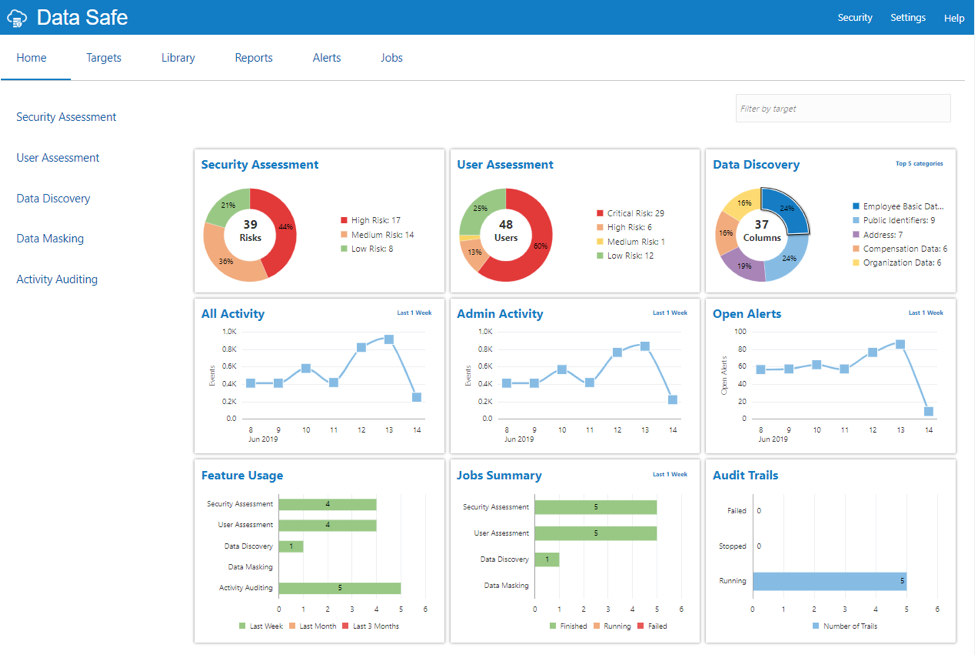975x655 pixels.
Task: Click the Critical Risk legend square
Action: pos(600,213)
